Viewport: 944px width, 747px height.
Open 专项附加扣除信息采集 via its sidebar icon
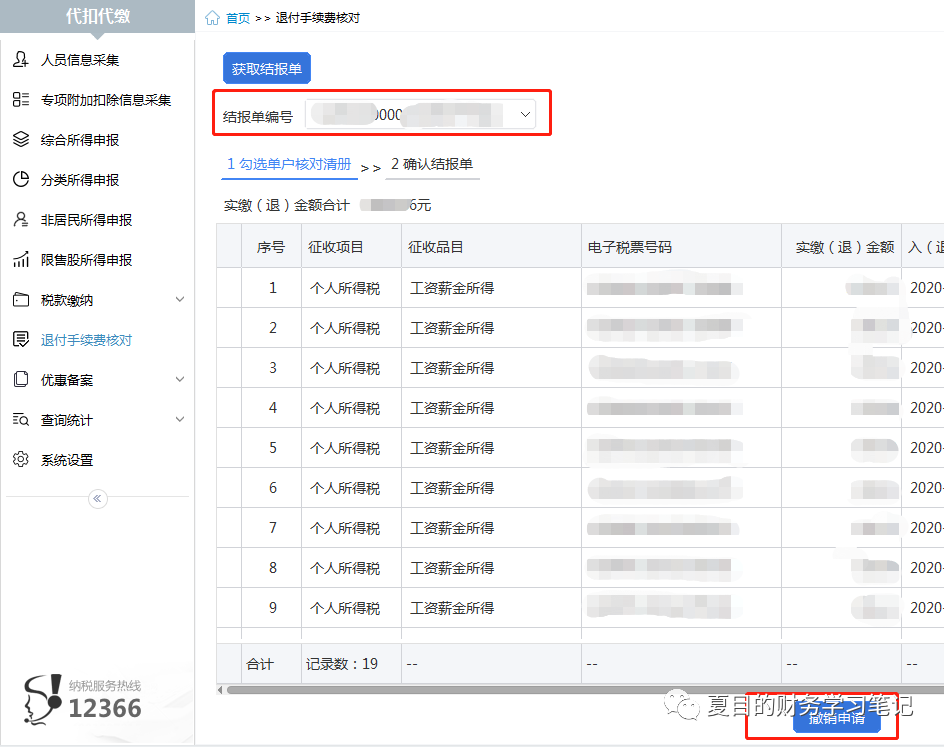point(22,99)
